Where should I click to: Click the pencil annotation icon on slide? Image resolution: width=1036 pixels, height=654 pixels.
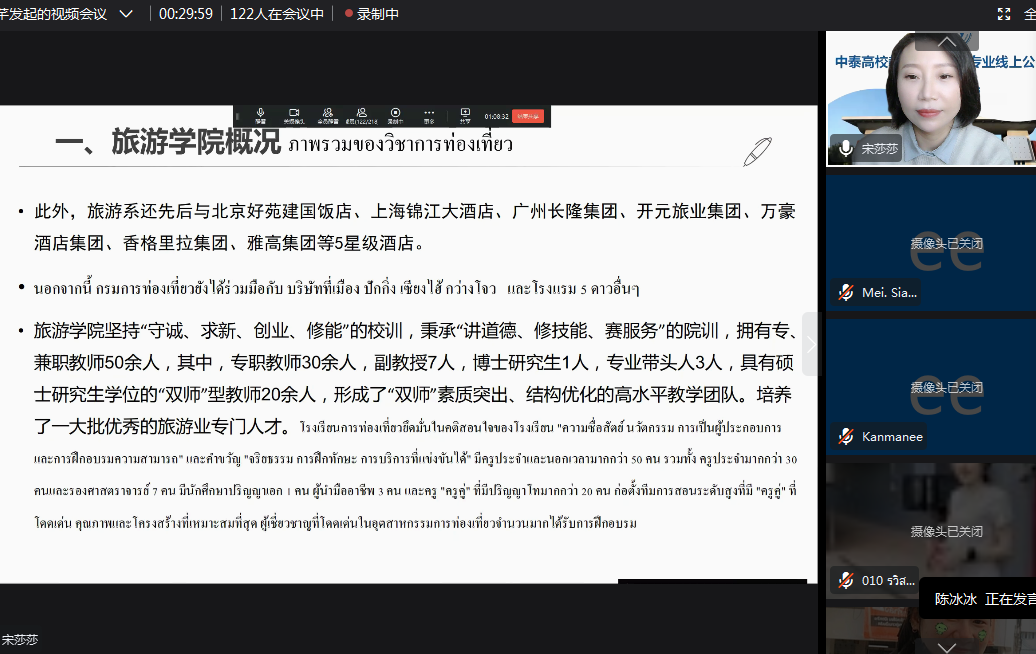point(757,152)
